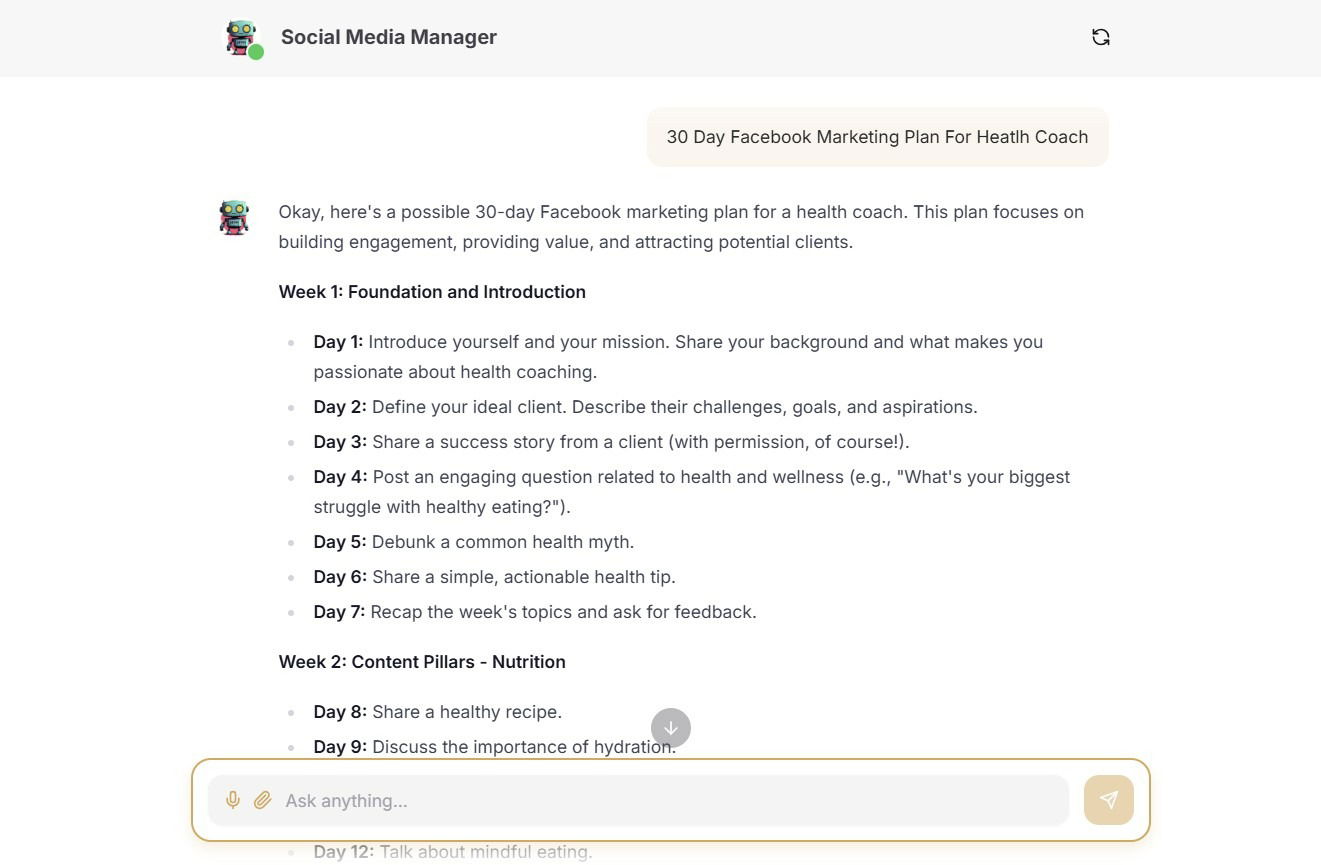Viewport: 1321px width, 865px height.
Task: Click the 'Day 7:' recap line
Action: coord(535,612)
